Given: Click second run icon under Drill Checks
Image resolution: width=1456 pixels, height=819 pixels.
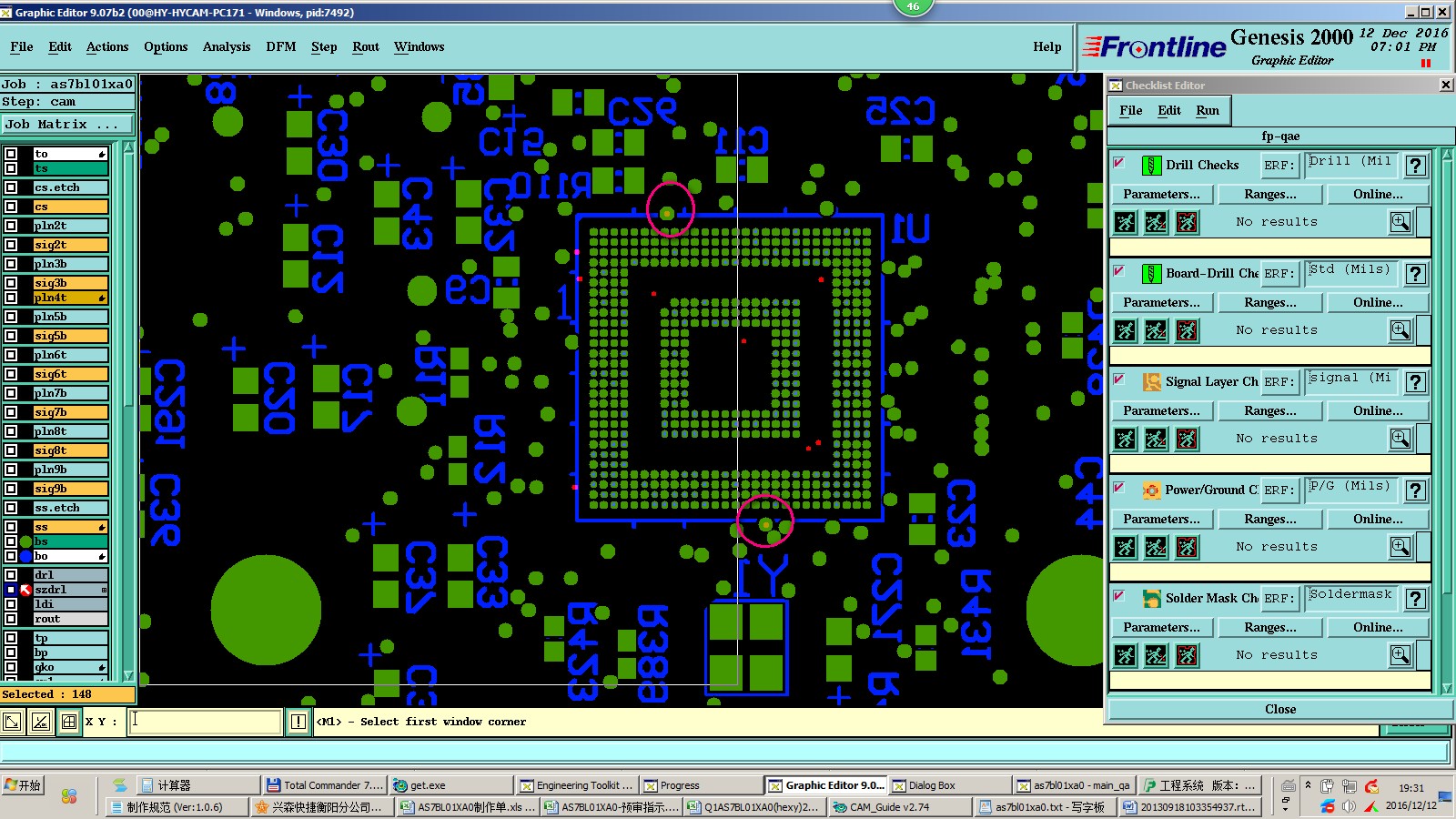Looking at the screenshot, I should (x=1156, y=222).
